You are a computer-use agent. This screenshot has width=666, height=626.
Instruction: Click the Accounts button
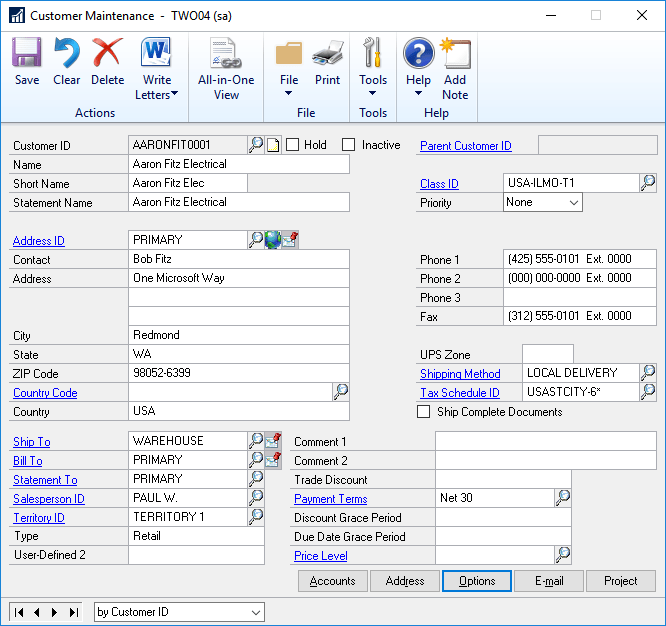pos(333,581)
